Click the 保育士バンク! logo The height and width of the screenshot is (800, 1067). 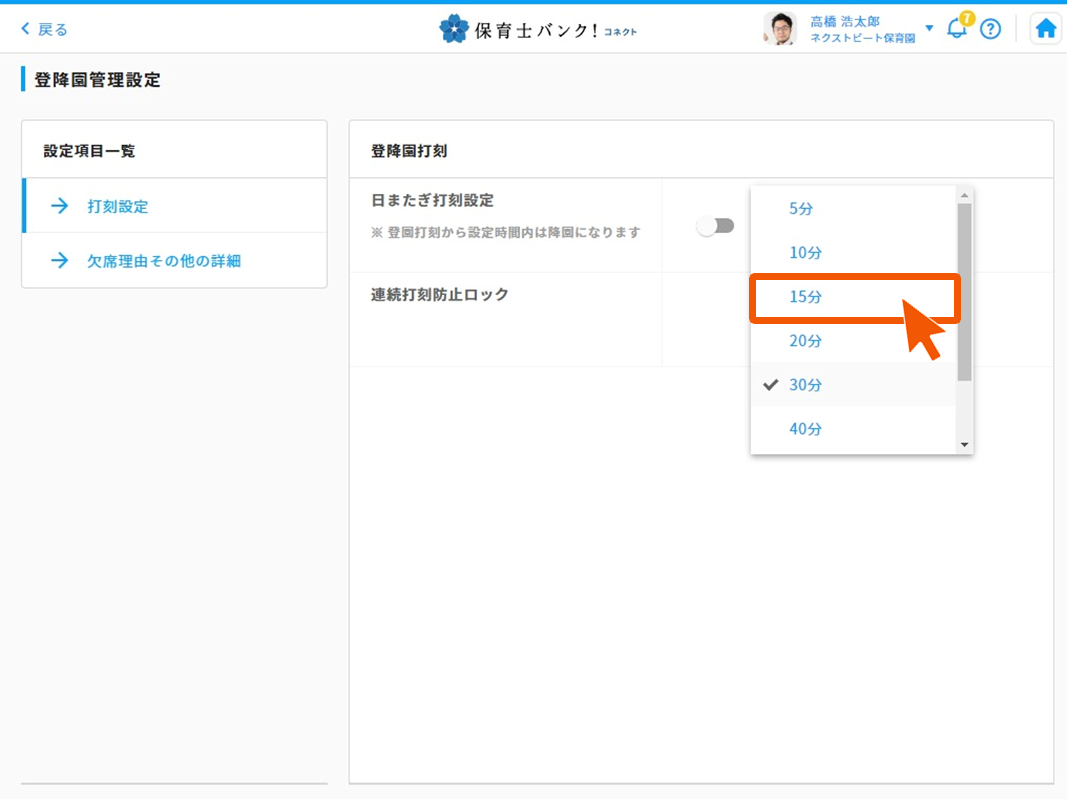pyautogui.click(x=538, y=29)
